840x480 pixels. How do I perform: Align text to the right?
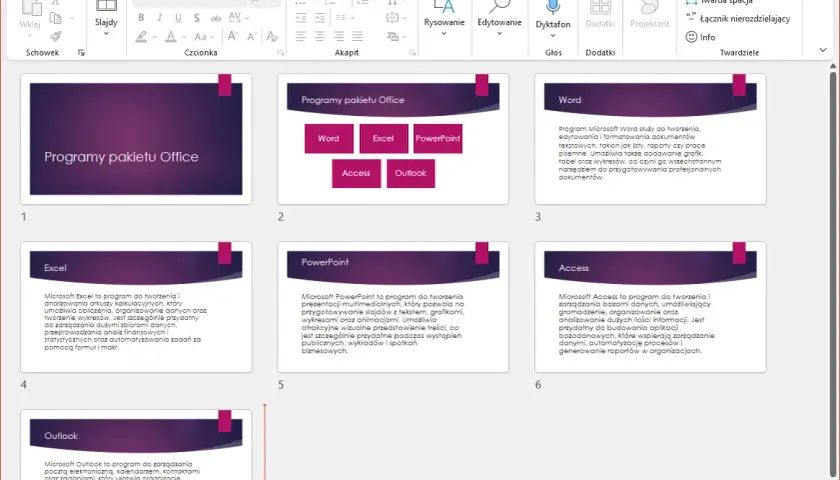tap(339, 36)
